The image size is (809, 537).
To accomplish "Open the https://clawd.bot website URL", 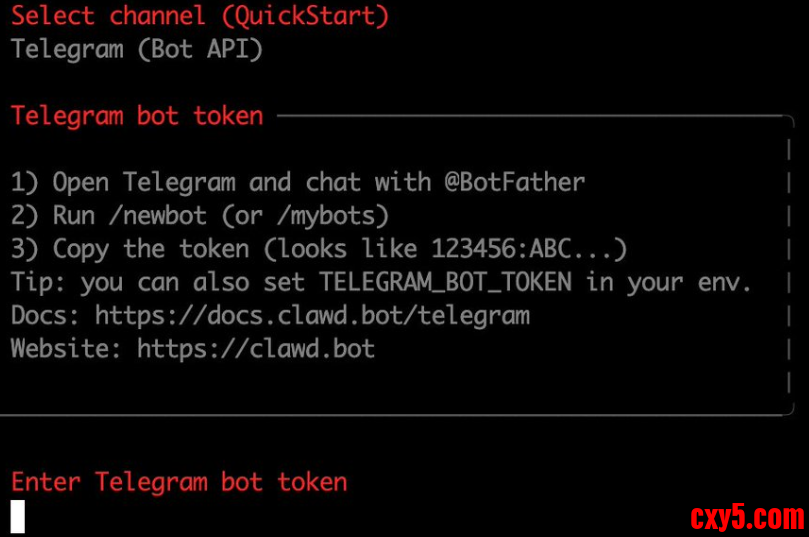I will pyautogui.click(x=256, y=349).
